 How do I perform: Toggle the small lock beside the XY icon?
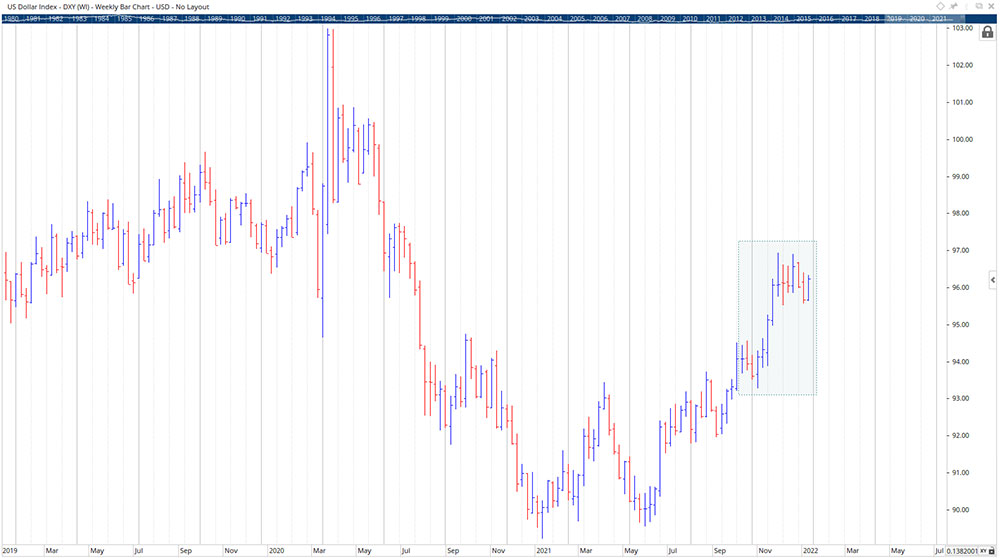click(x=991, y=550)
